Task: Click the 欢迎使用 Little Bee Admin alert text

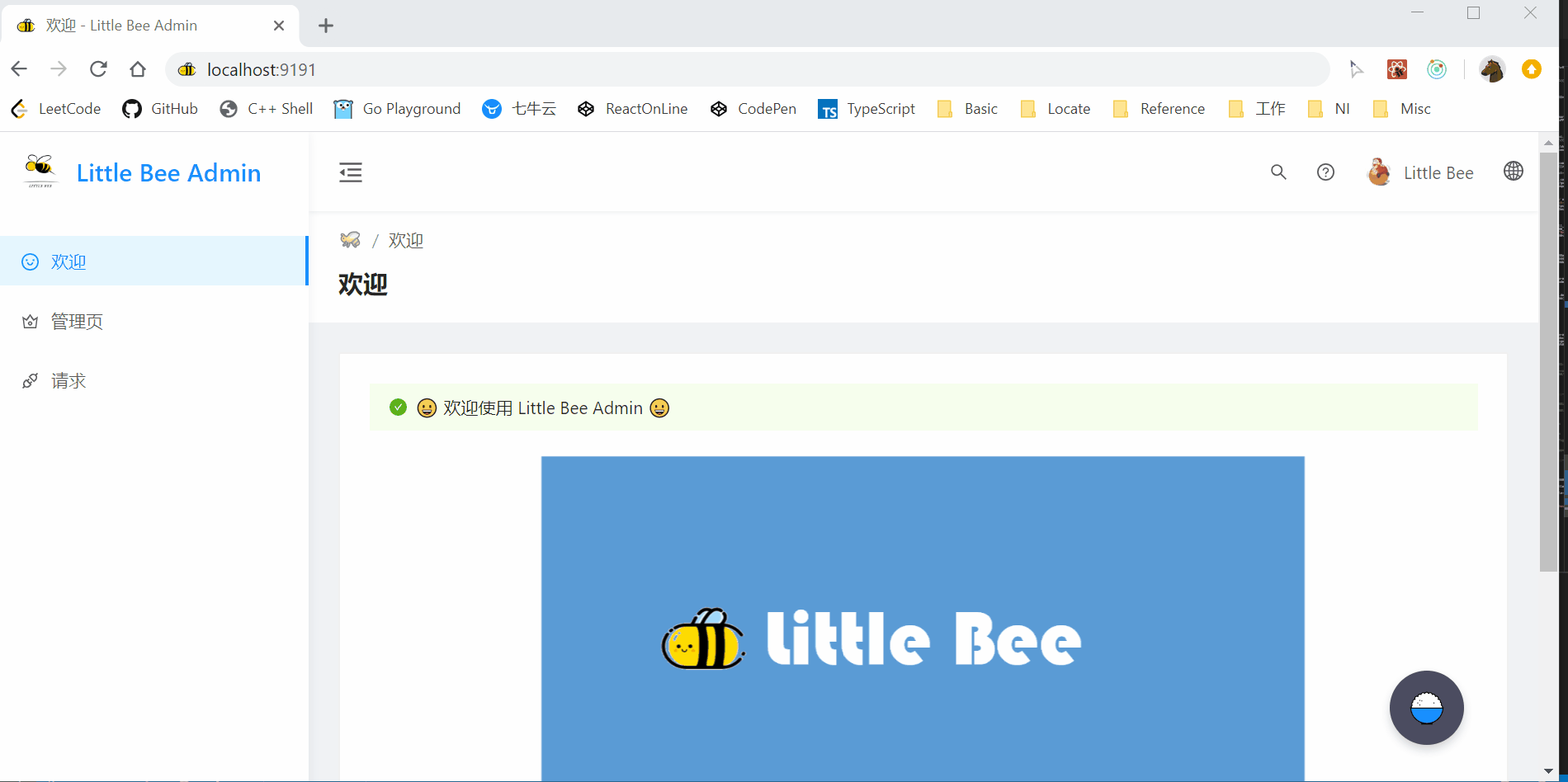Action: [x=543, y=407]
